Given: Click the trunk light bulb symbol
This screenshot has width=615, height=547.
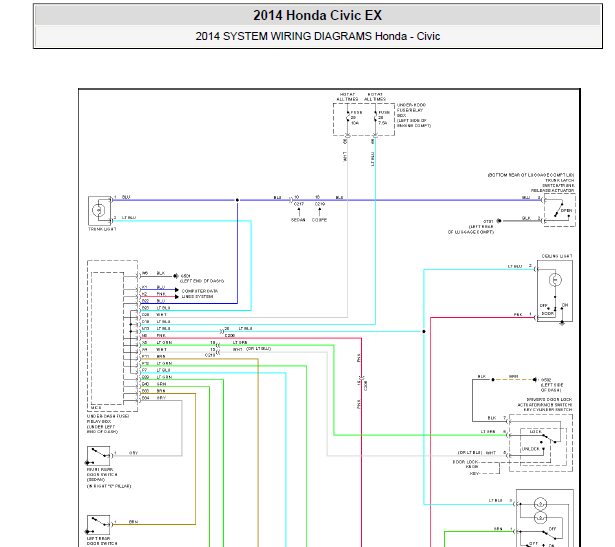Looking at the screenshot, I should [x=99, y=210].
